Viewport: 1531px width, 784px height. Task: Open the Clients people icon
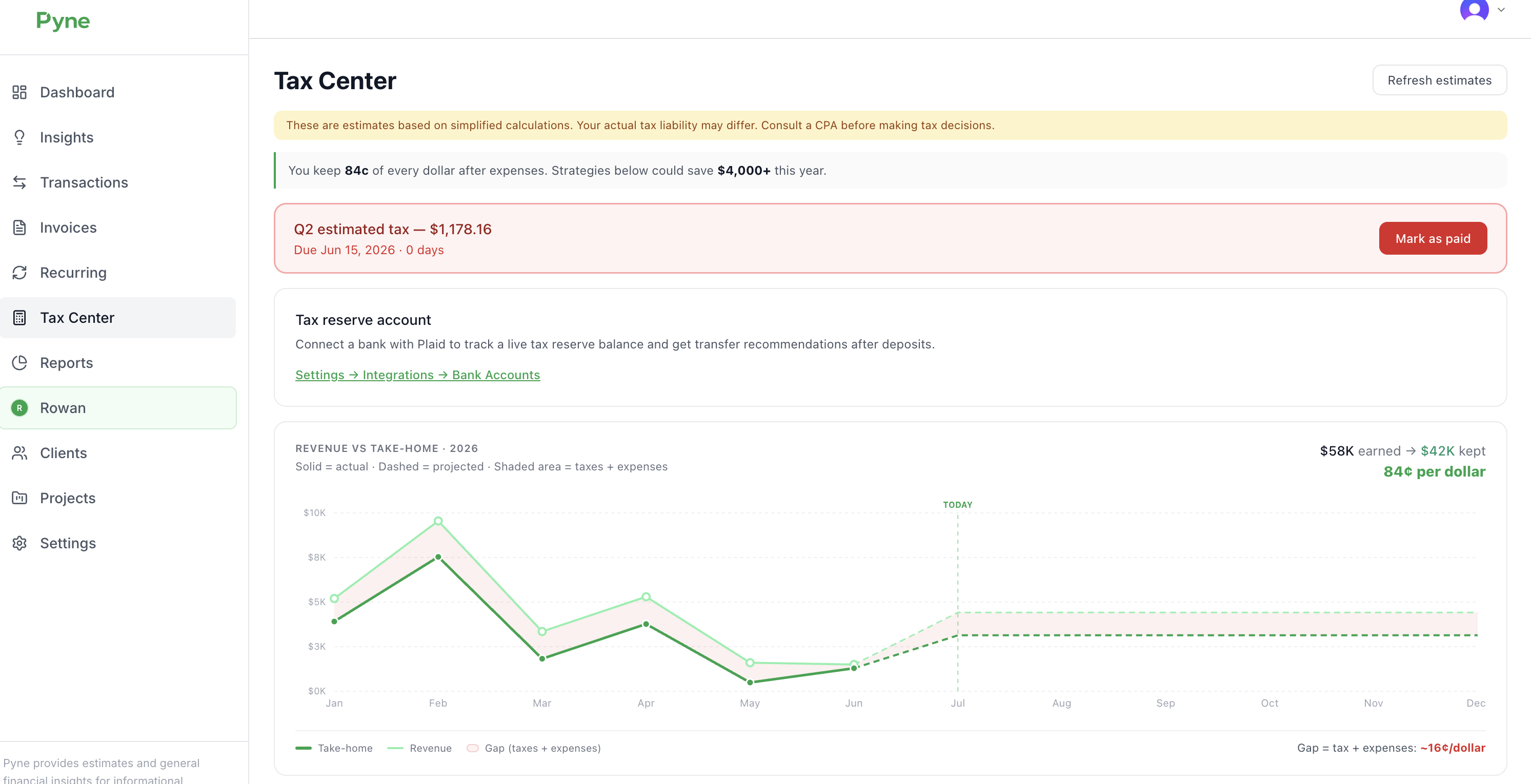pos(19,453)
